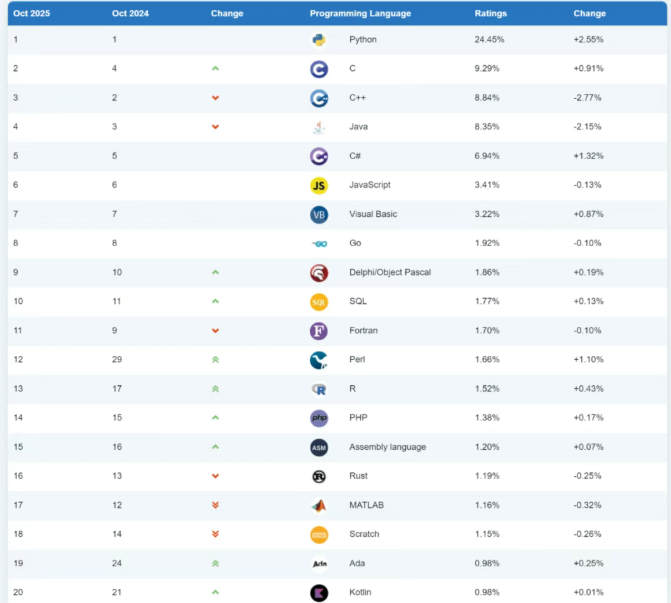The height and width of the screenshot is (603, 671).
Task: Click the Oct 2025 column header
Action: coord(32,14)
